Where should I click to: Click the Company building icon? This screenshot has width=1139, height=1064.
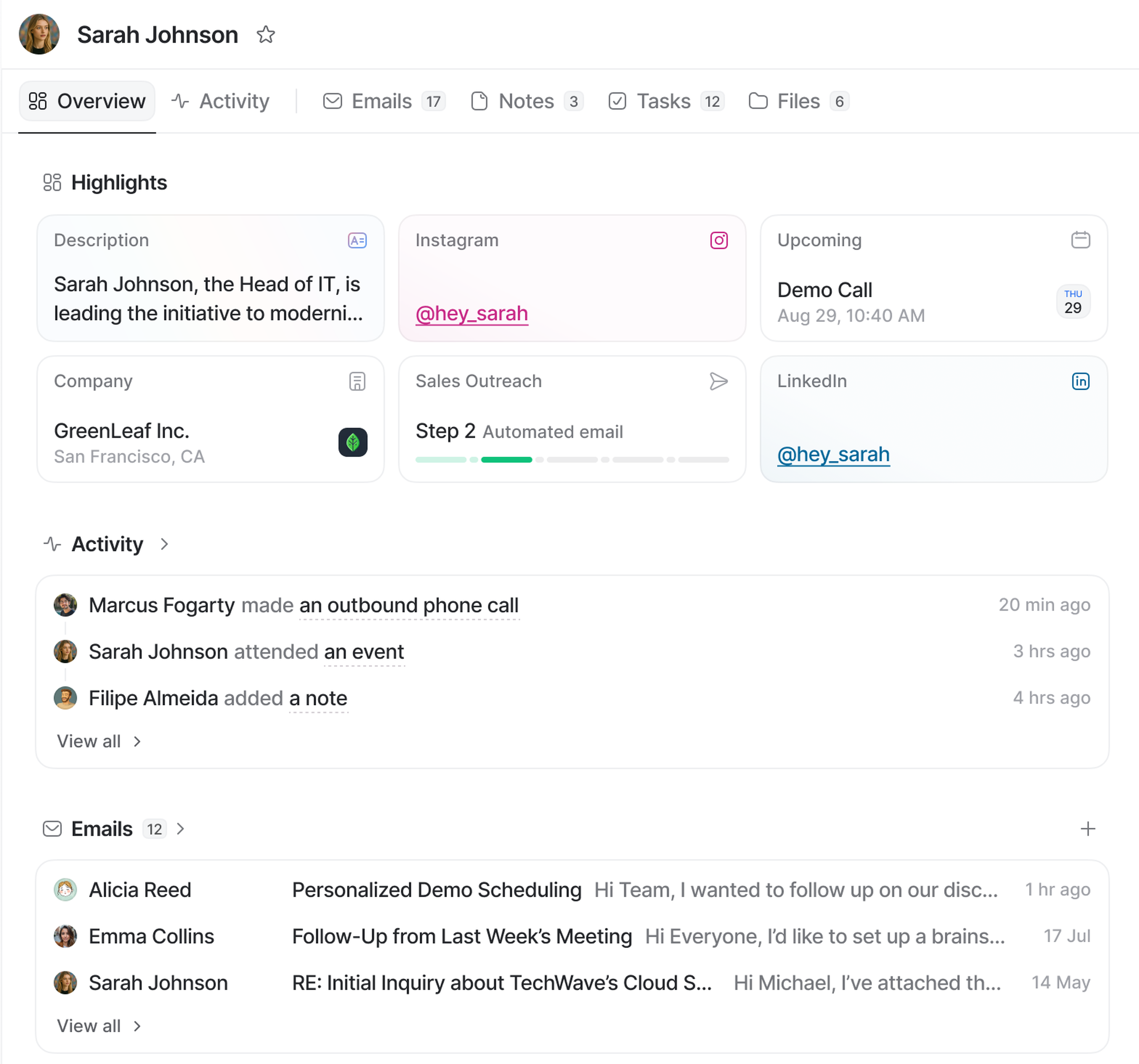pos(357,381)
